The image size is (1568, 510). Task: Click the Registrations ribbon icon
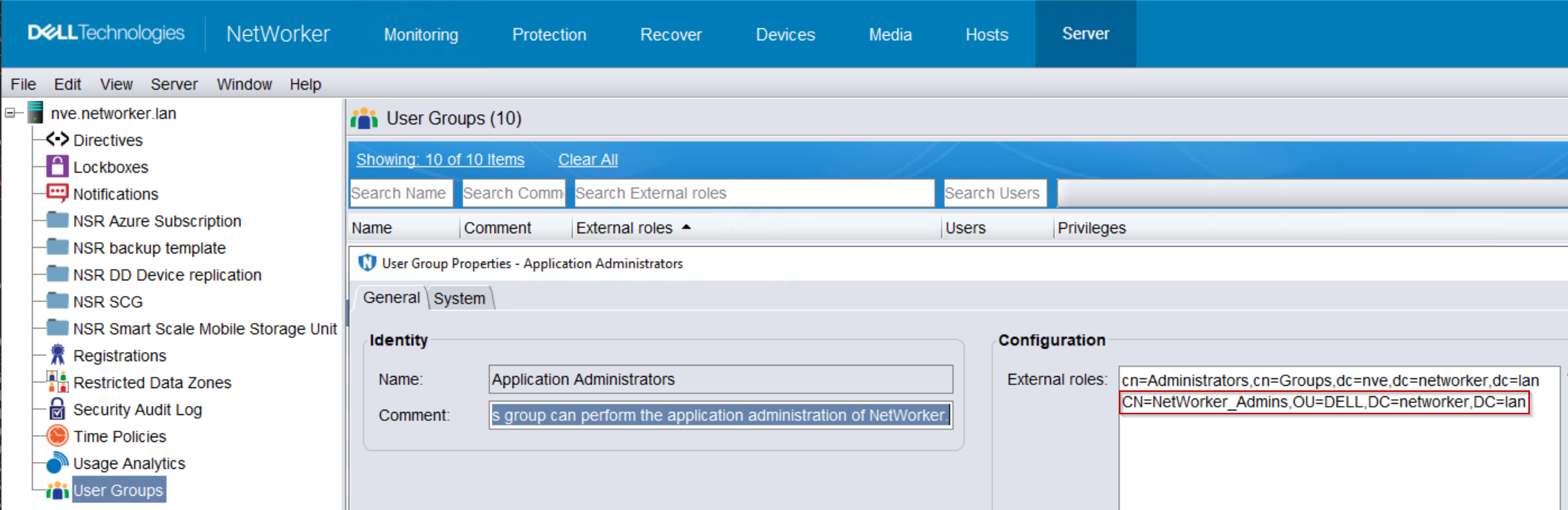pyautogui.click(x=57, y=355)
